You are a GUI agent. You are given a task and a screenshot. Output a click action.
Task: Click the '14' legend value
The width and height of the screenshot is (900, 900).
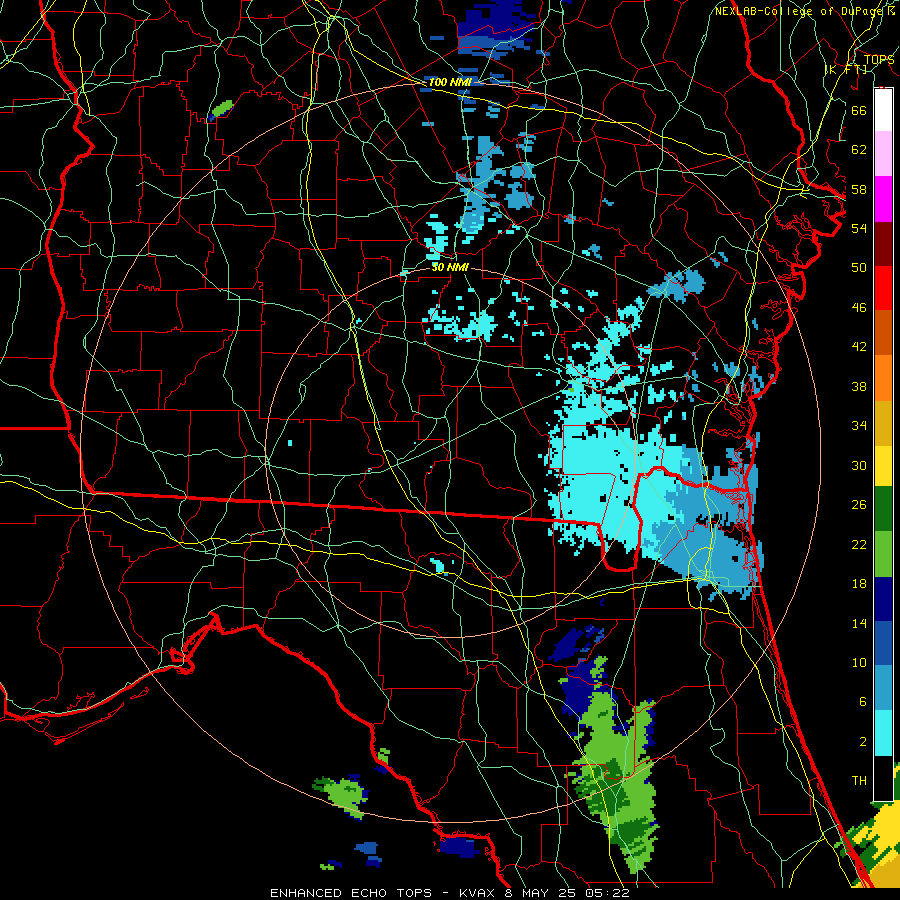(x=859, y=623)
